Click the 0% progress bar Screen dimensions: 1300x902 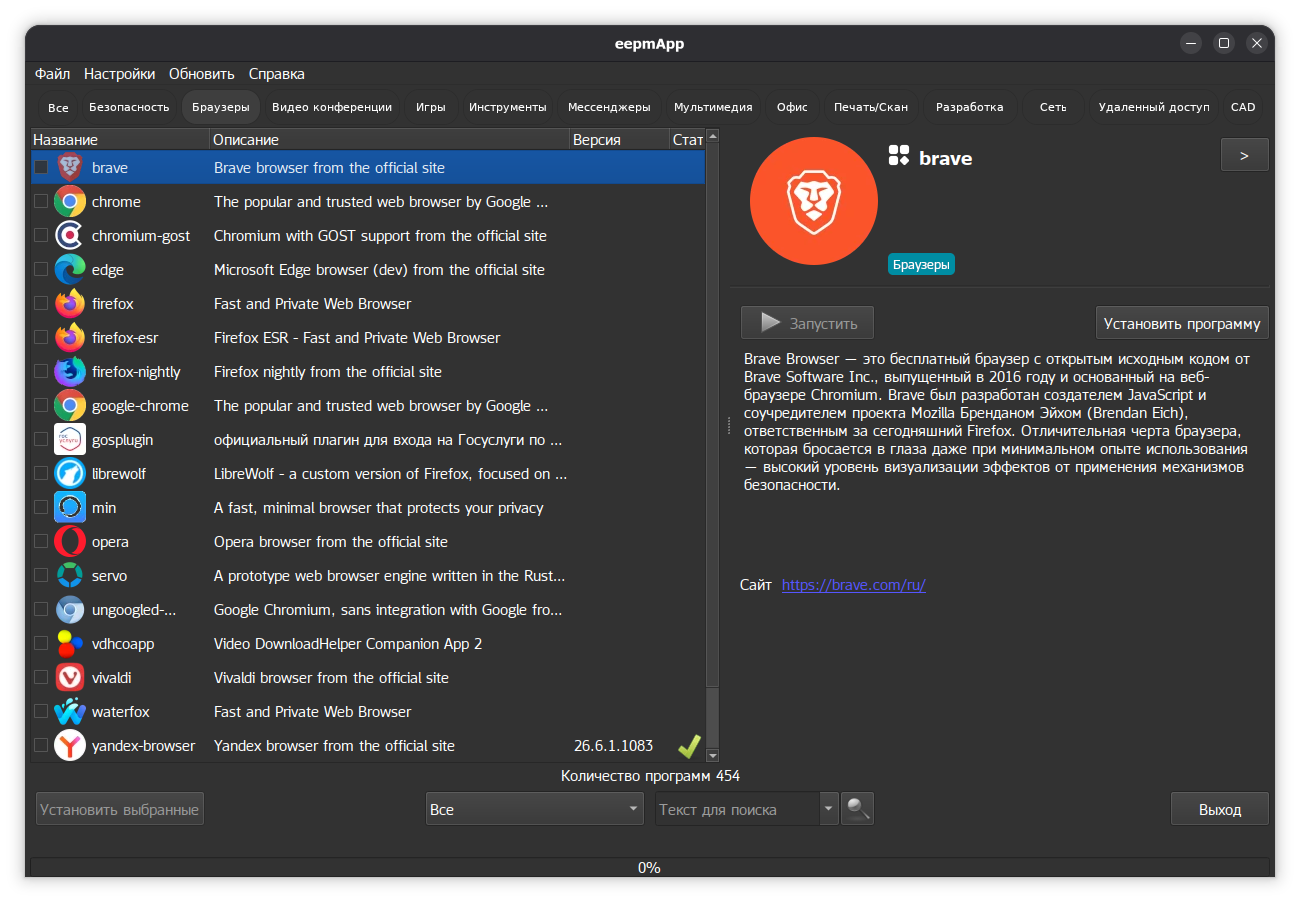pyautogui.click(x=650, y=867)
